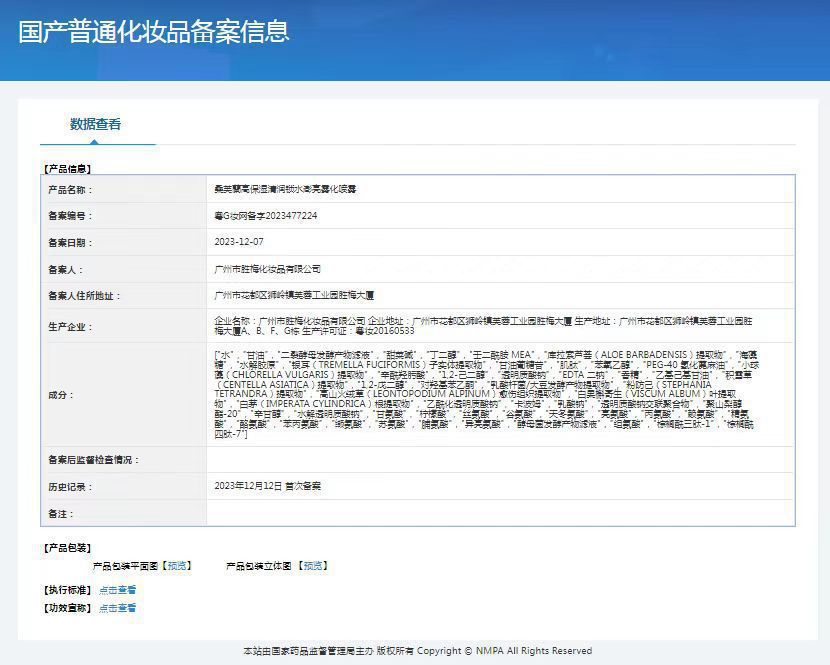Screen dimensions: 830x665
Task: Click the 【产品信息】 section heading
Action: tap(67, 169)
